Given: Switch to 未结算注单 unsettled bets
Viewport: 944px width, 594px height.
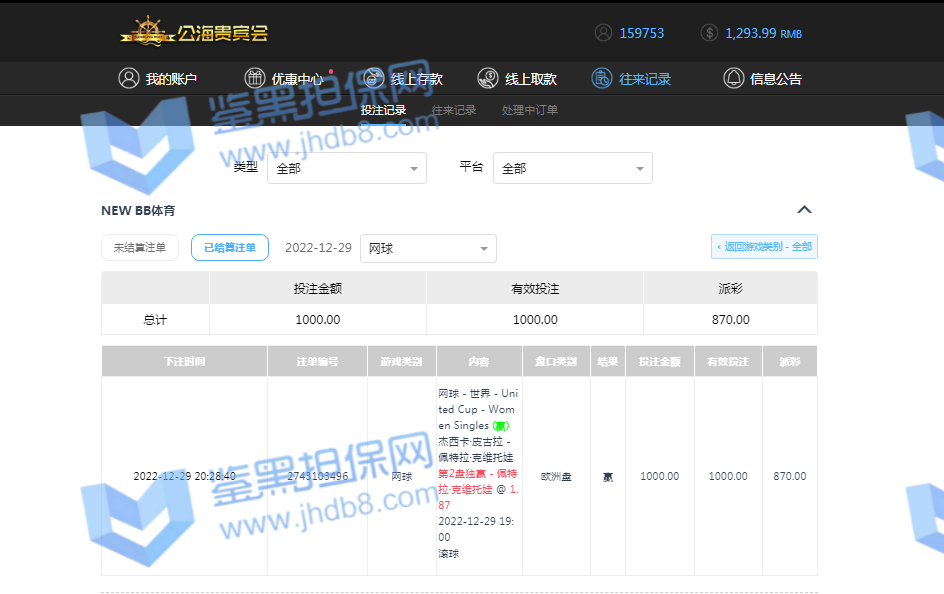Looking at the screenshot, I should click(140, 248).
